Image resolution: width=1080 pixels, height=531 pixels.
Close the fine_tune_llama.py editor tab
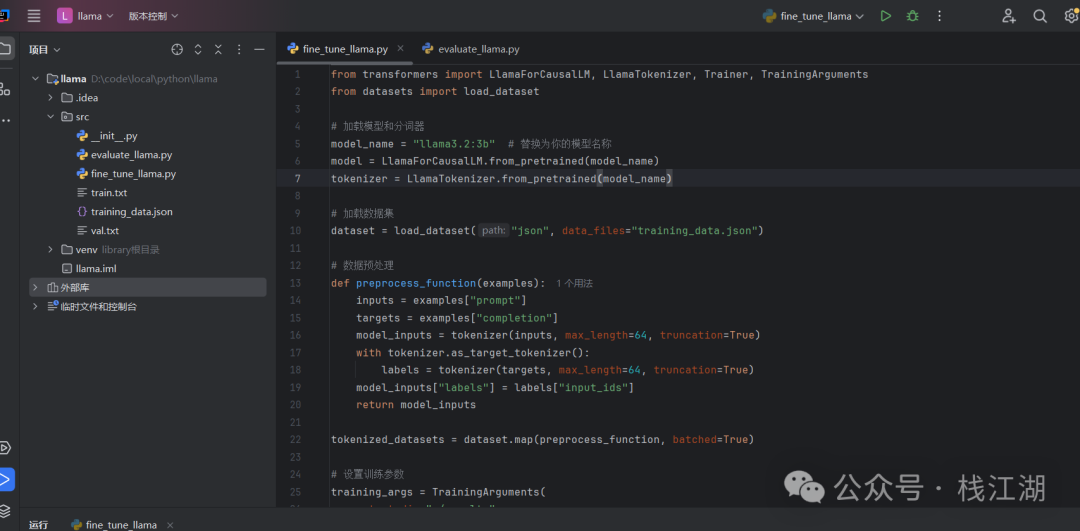(x=400, y=48)
